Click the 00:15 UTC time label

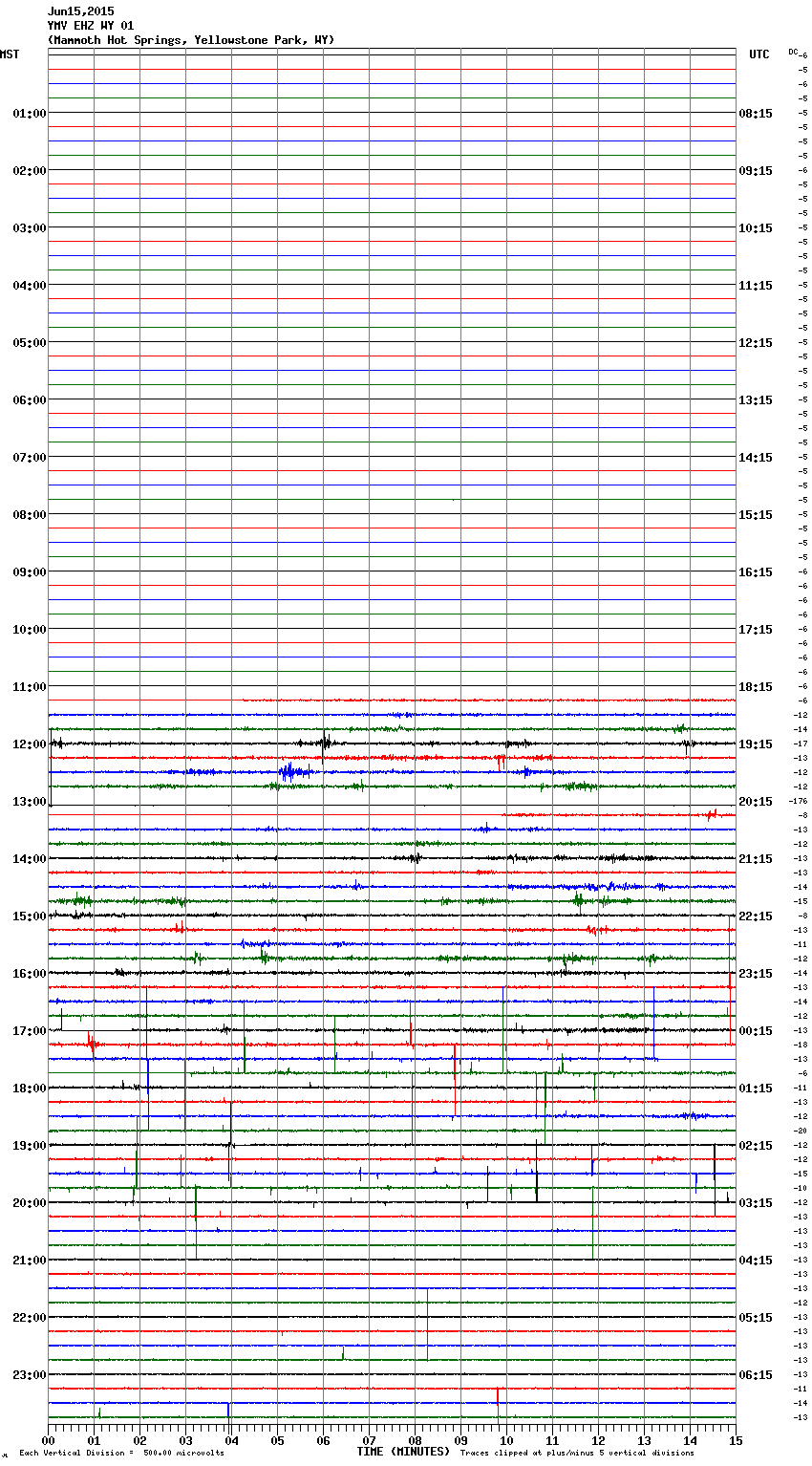[x=756, y=1031]
